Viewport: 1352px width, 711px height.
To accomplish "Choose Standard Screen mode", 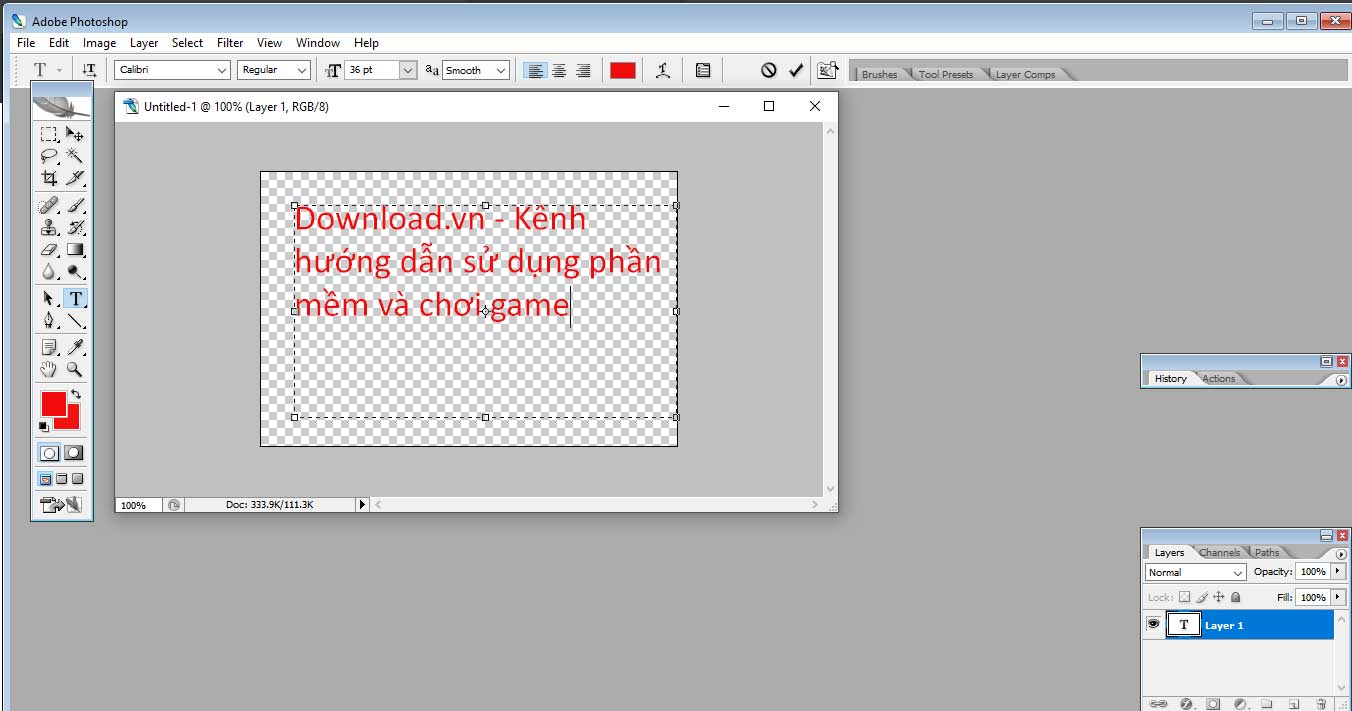I will click(46, 479).
